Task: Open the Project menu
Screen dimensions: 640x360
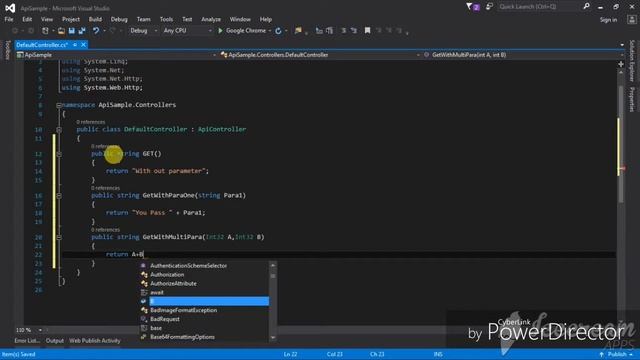Action: pyautogui.click(x=71, y=19)
